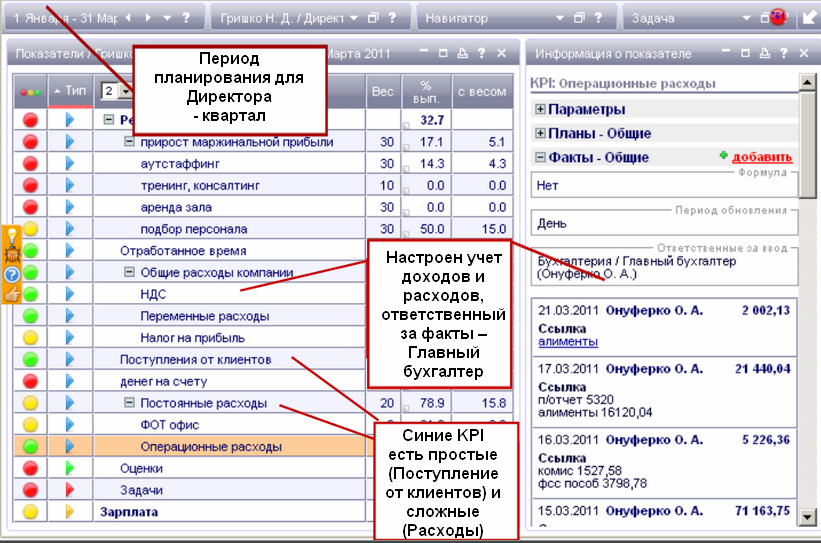Click the добавить link
The height and width of the screenshot is (543, 821).
(762, 157)
